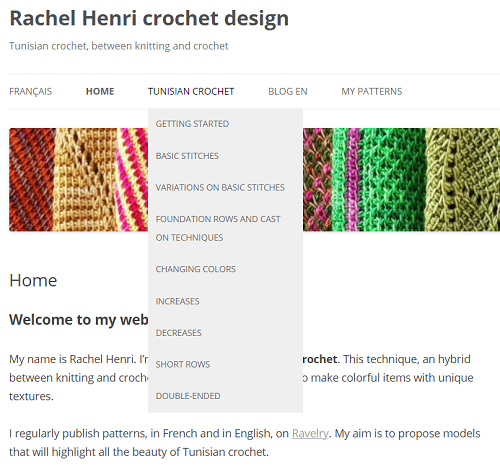Click the Rachel Henri crochet design title

tap(149, 18)
